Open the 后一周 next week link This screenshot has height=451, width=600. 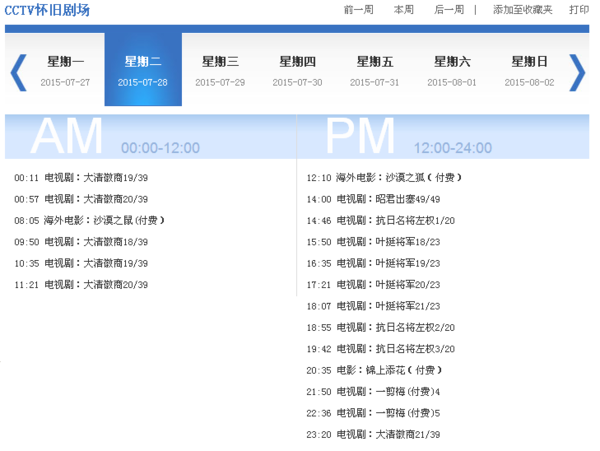(449, 10)
